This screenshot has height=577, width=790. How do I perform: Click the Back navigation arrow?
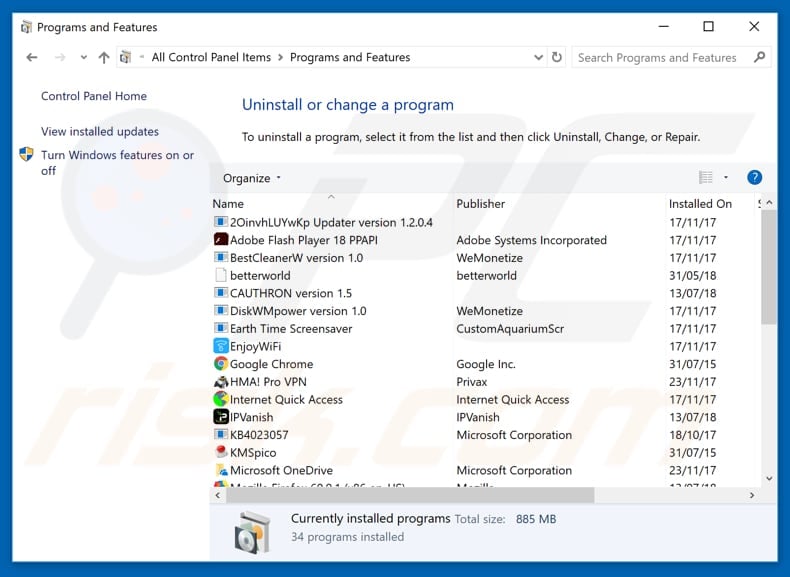point(32,57)
